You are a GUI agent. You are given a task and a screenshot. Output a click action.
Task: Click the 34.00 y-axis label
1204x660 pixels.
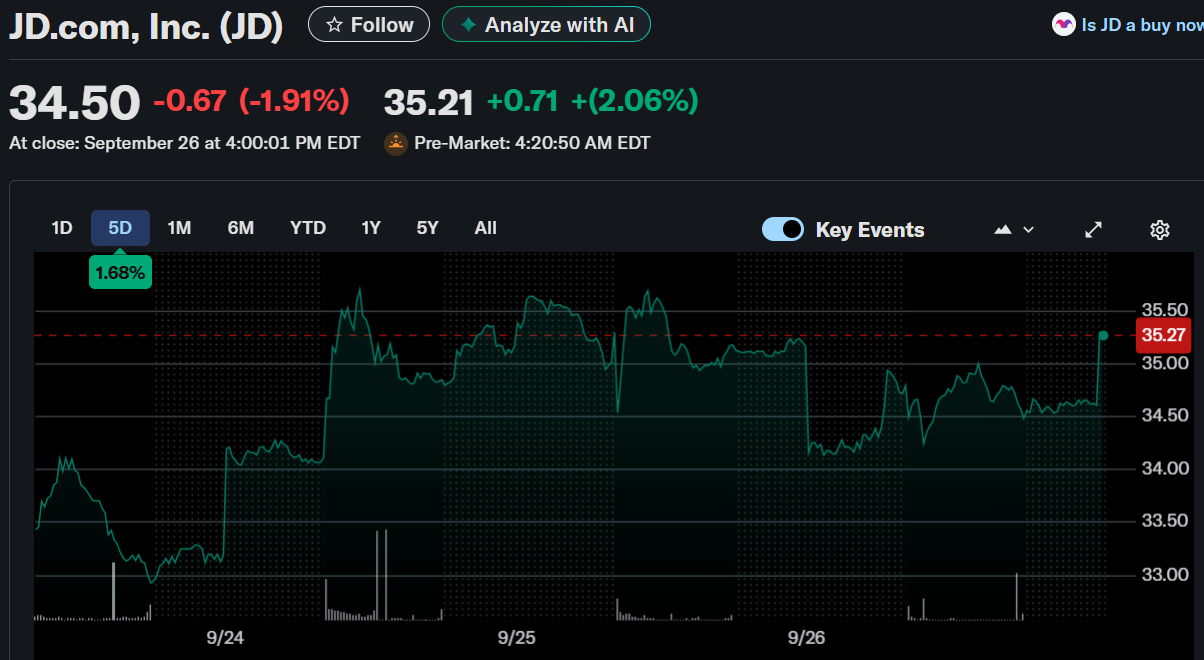click(x=1165, y=469)
